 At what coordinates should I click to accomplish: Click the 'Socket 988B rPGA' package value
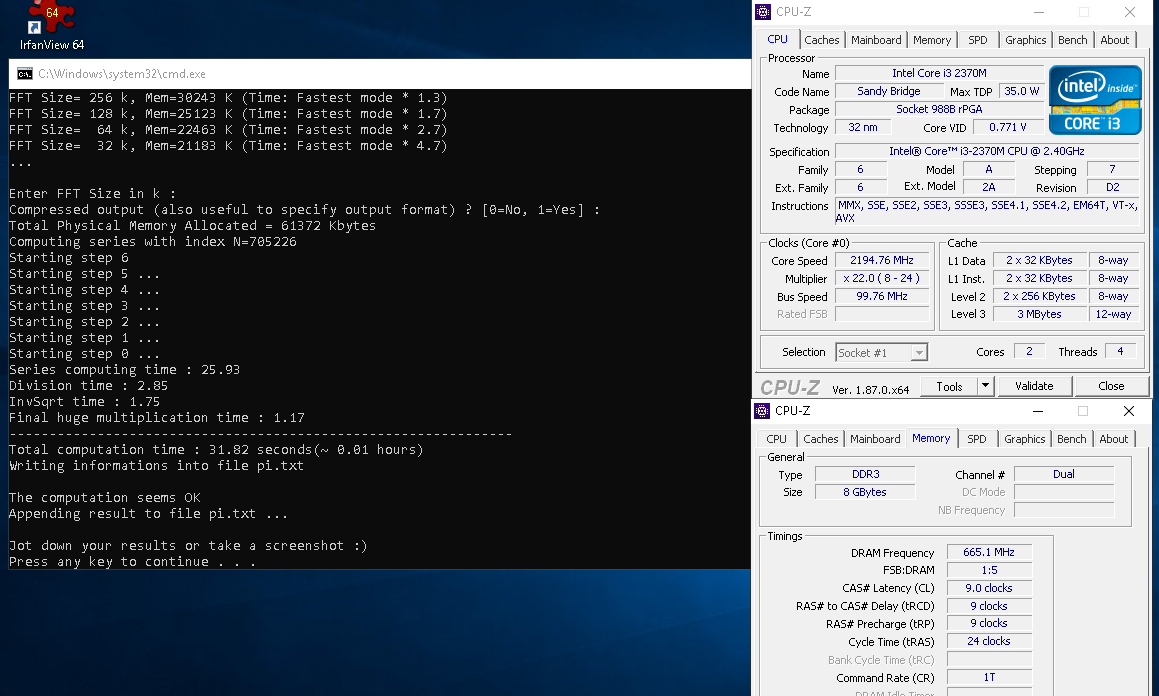(x=939, y=109)
